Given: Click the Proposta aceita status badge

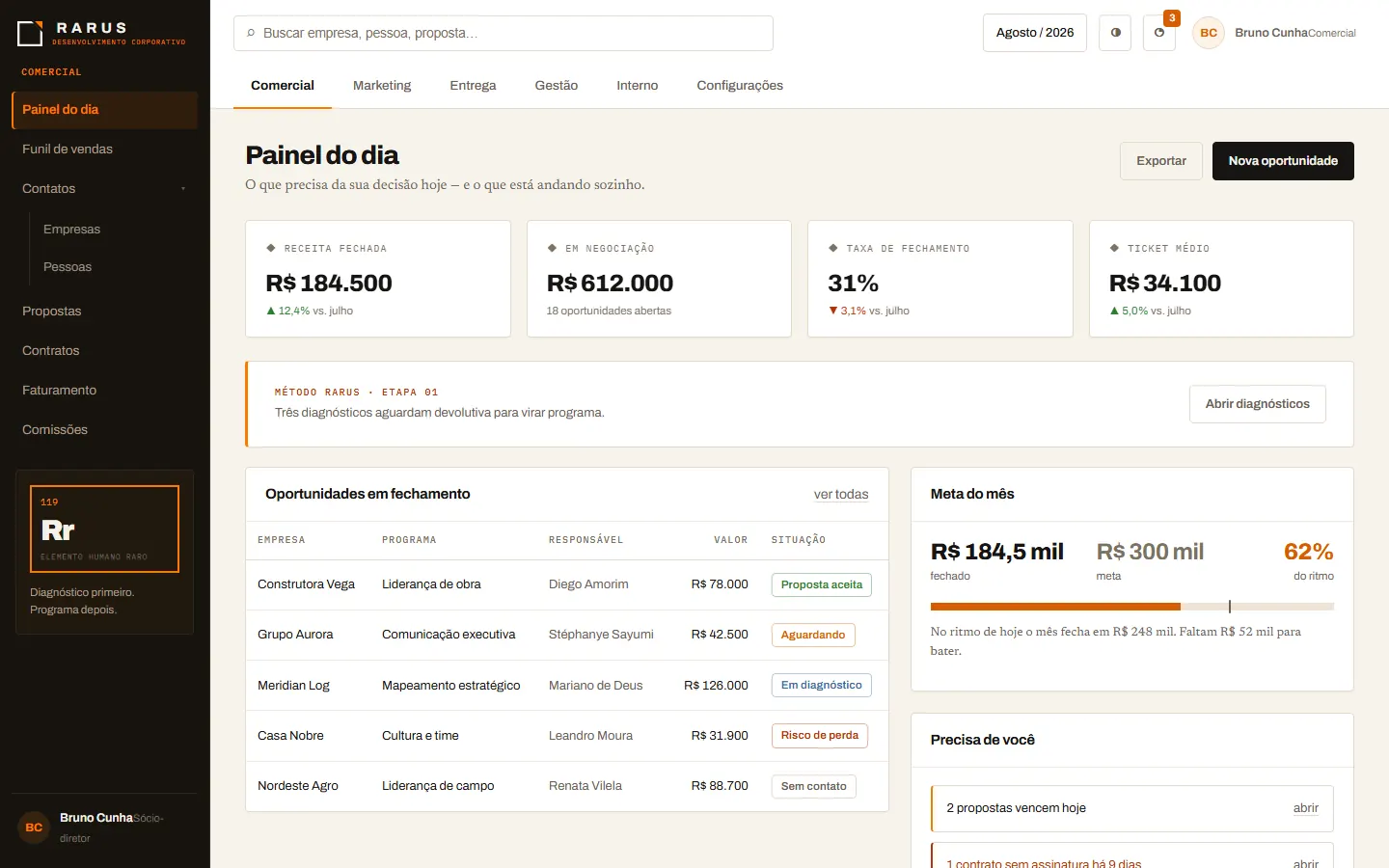Looking at the screenshot, I should tap(822, 584).
